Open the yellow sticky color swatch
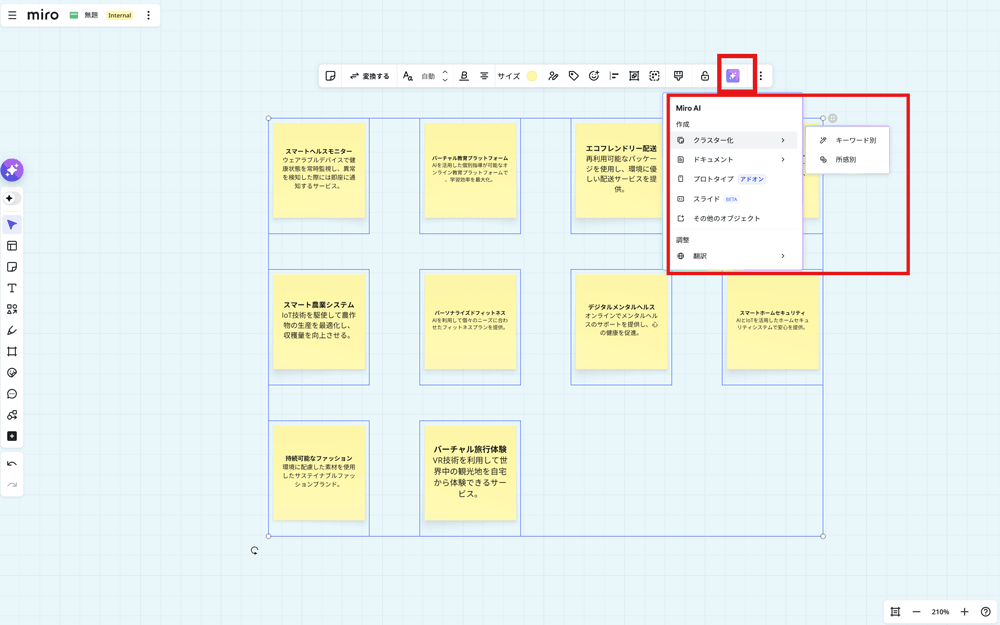Viewport: 1000px width, 625px height. tap(532, 76)
